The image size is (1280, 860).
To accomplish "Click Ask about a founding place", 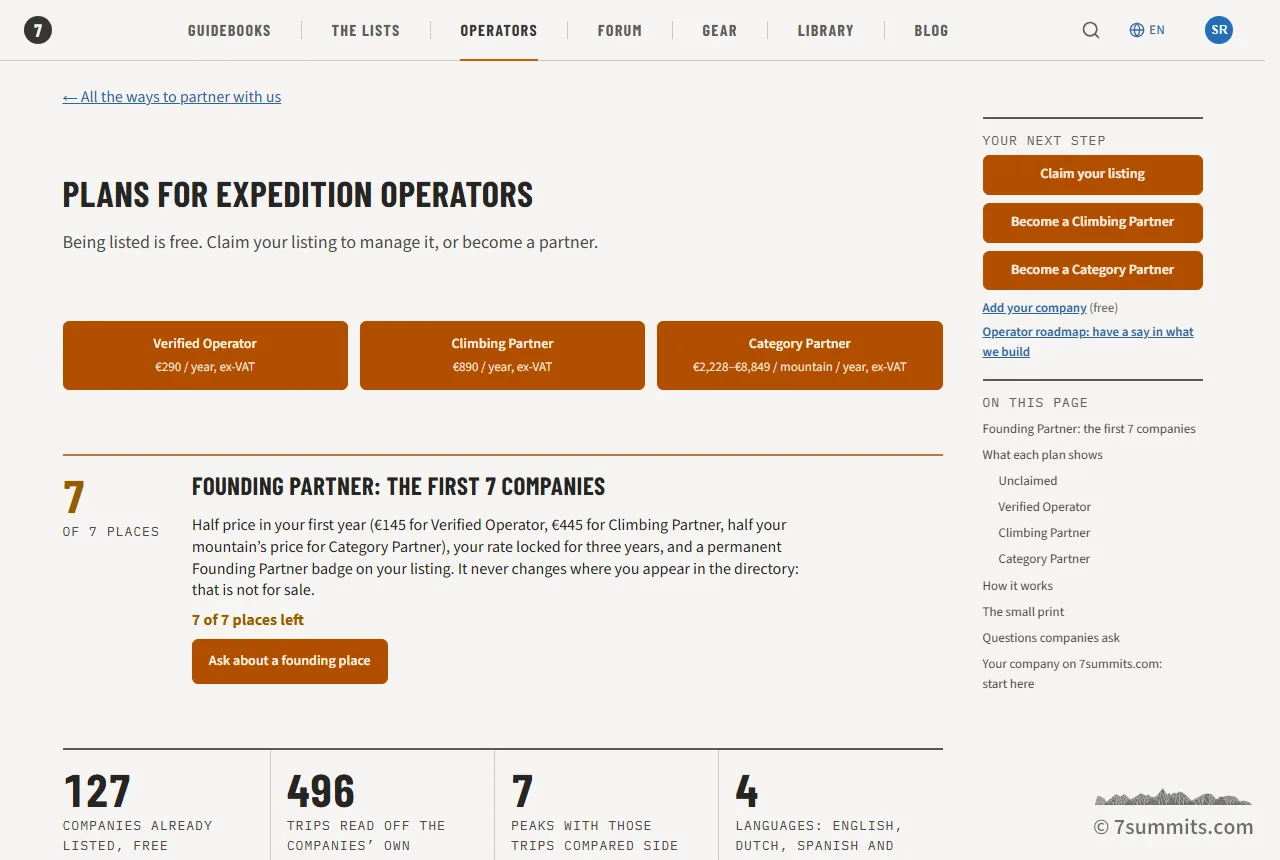I will [x=290, y=661].
